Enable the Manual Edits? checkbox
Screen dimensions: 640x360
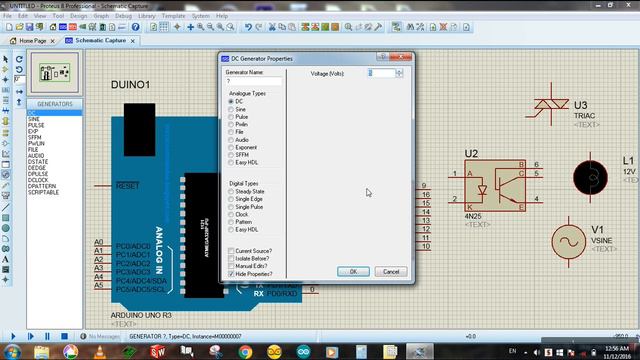[231, 266]
